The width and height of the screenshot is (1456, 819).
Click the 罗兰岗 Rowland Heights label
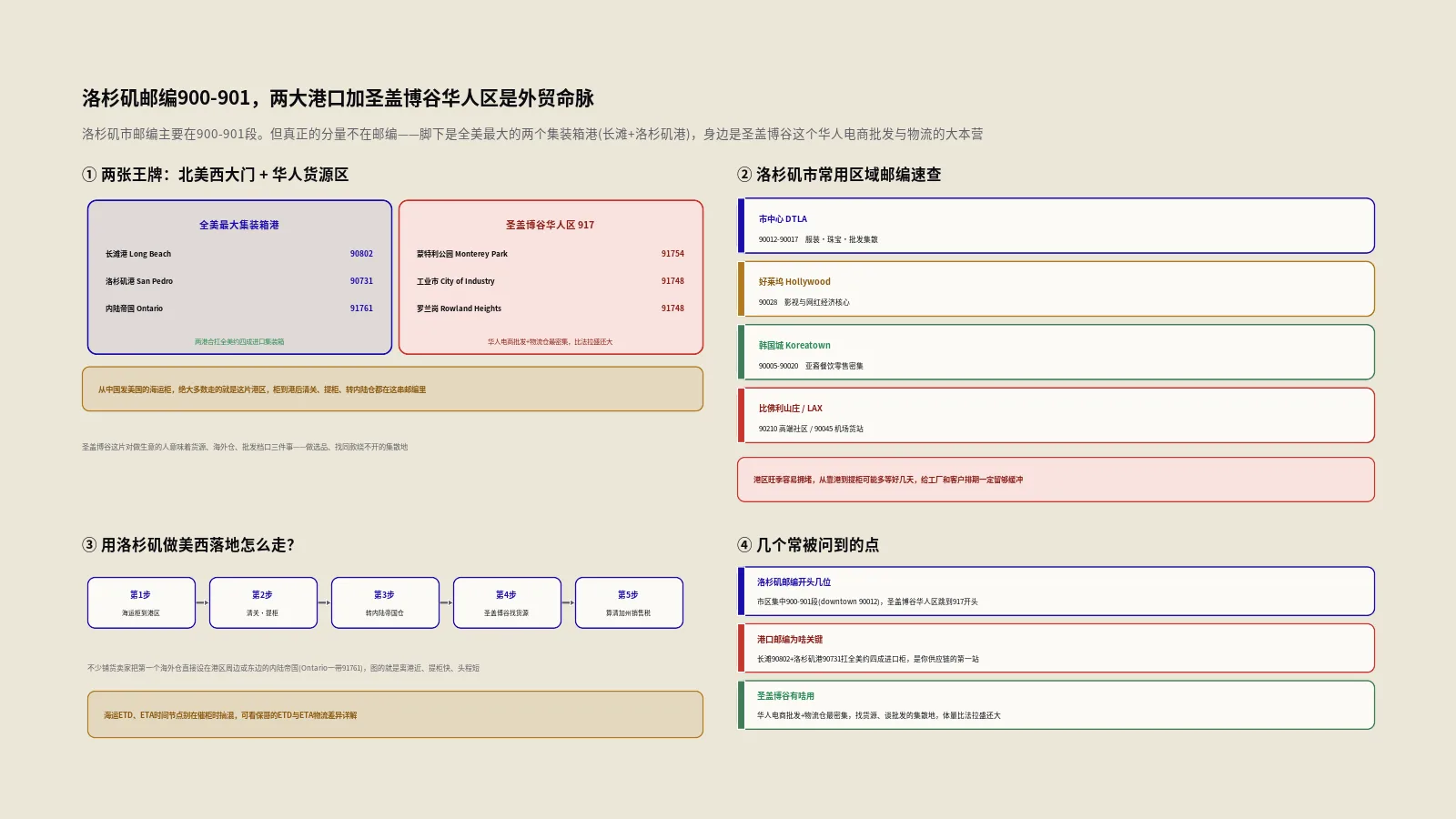[x=459, y=308]
